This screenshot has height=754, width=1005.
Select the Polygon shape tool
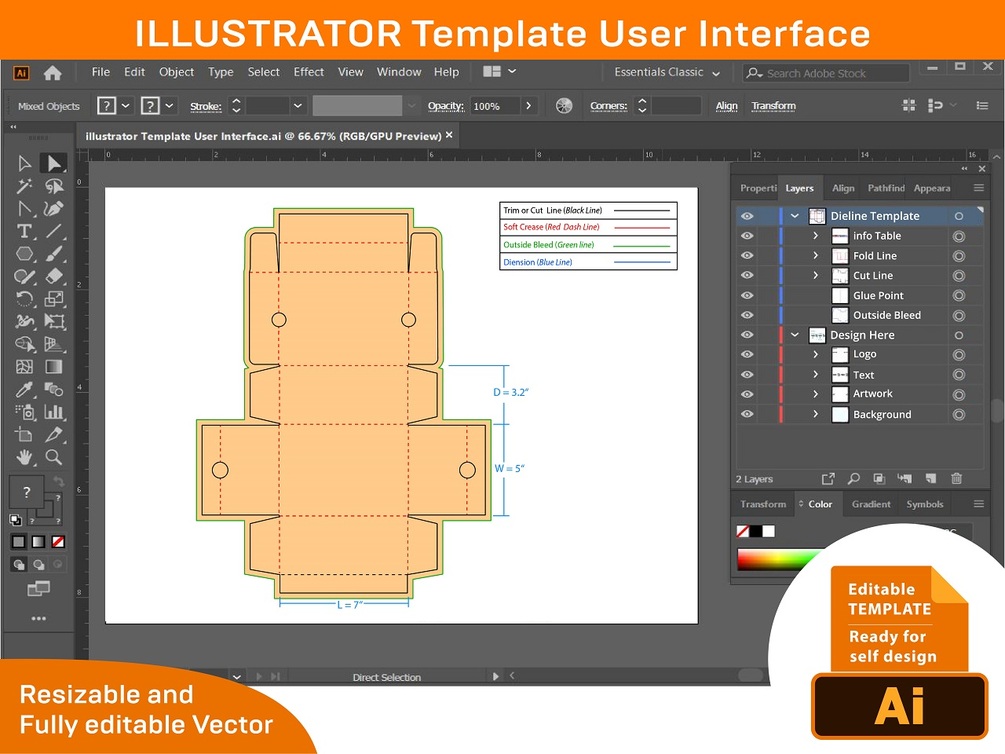click(24, 254)
